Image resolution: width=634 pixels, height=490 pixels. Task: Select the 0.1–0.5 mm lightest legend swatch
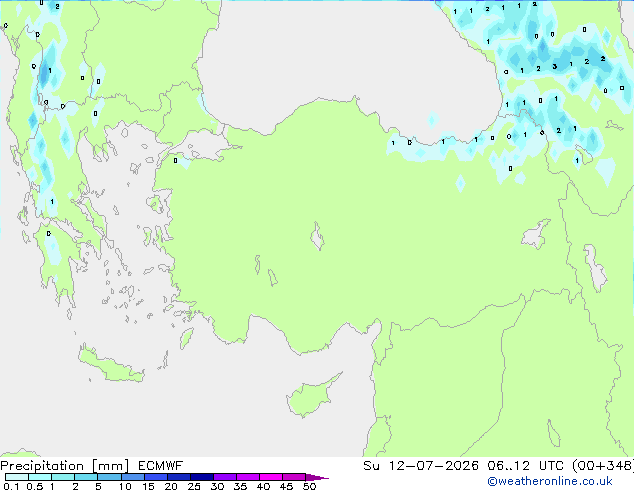[17, 477]
